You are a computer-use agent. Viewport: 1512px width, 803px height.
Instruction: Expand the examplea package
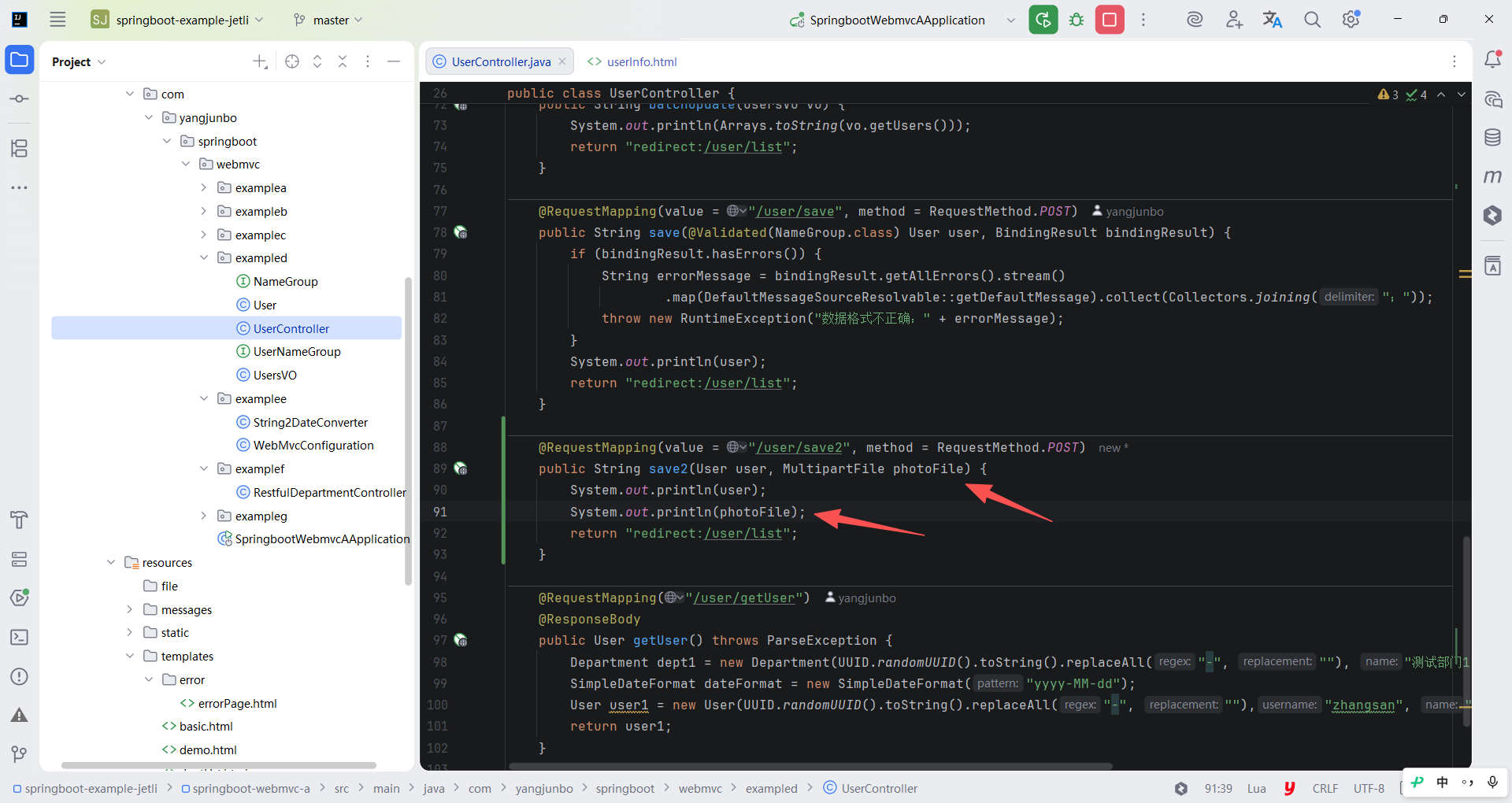coord(204,187)
